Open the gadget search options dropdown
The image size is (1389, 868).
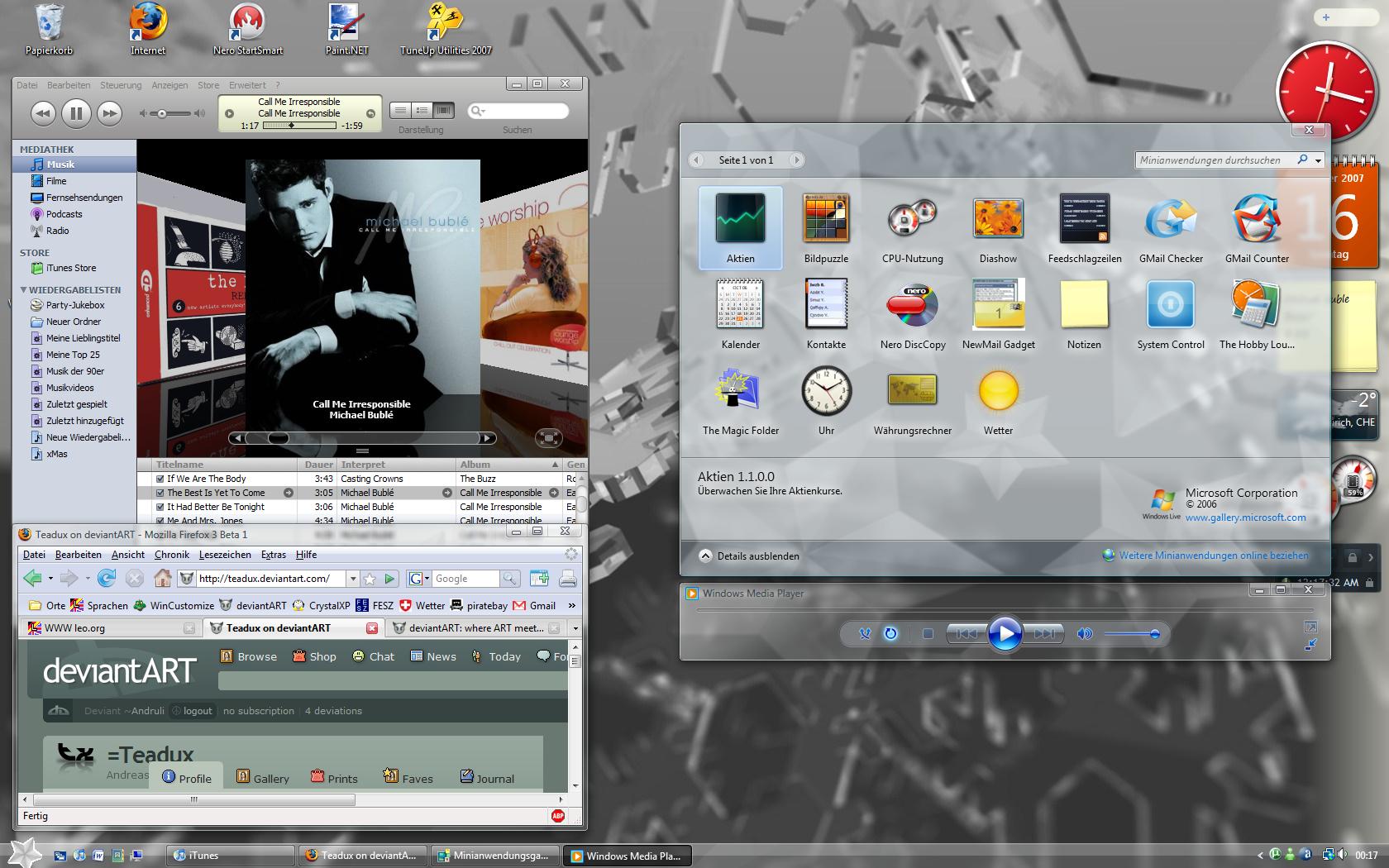click(1319, 160)
